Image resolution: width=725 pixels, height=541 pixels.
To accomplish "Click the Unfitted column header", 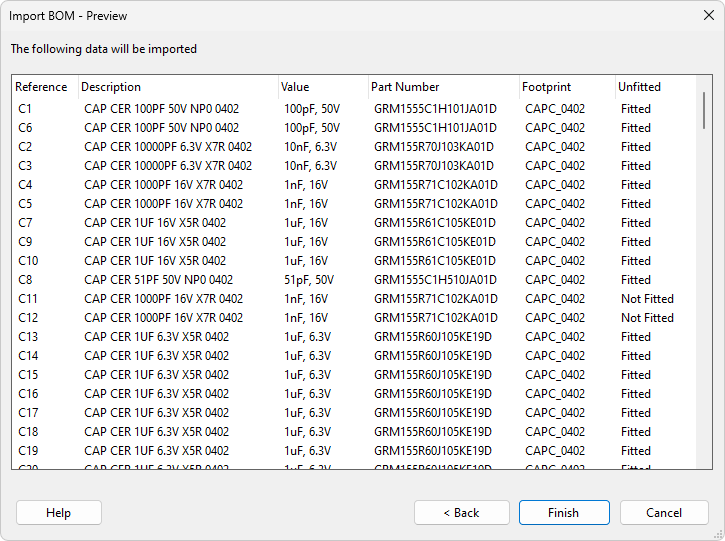I will (x=639, y=87).
